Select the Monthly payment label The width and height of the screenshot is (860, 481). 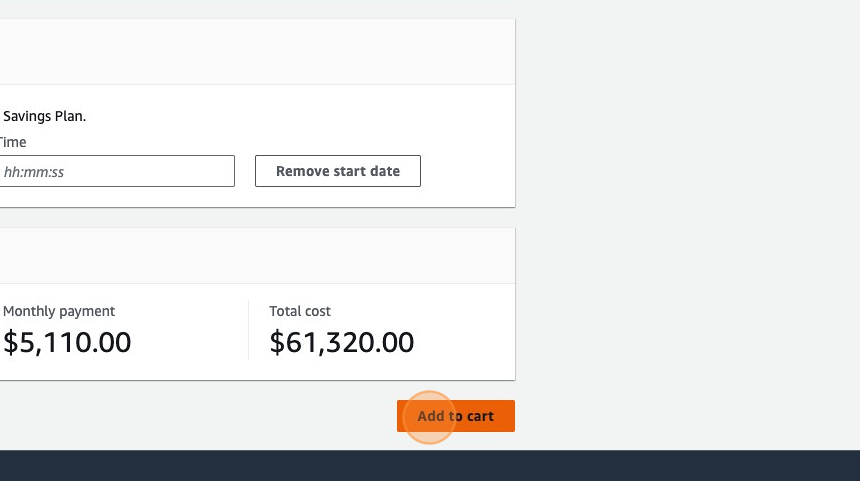(59, 311)
